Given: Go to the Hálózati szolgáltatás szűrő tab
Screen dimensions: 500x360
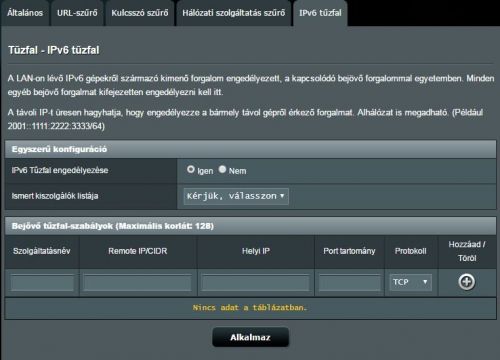Looking at the screenshot, I should [233, 13].
